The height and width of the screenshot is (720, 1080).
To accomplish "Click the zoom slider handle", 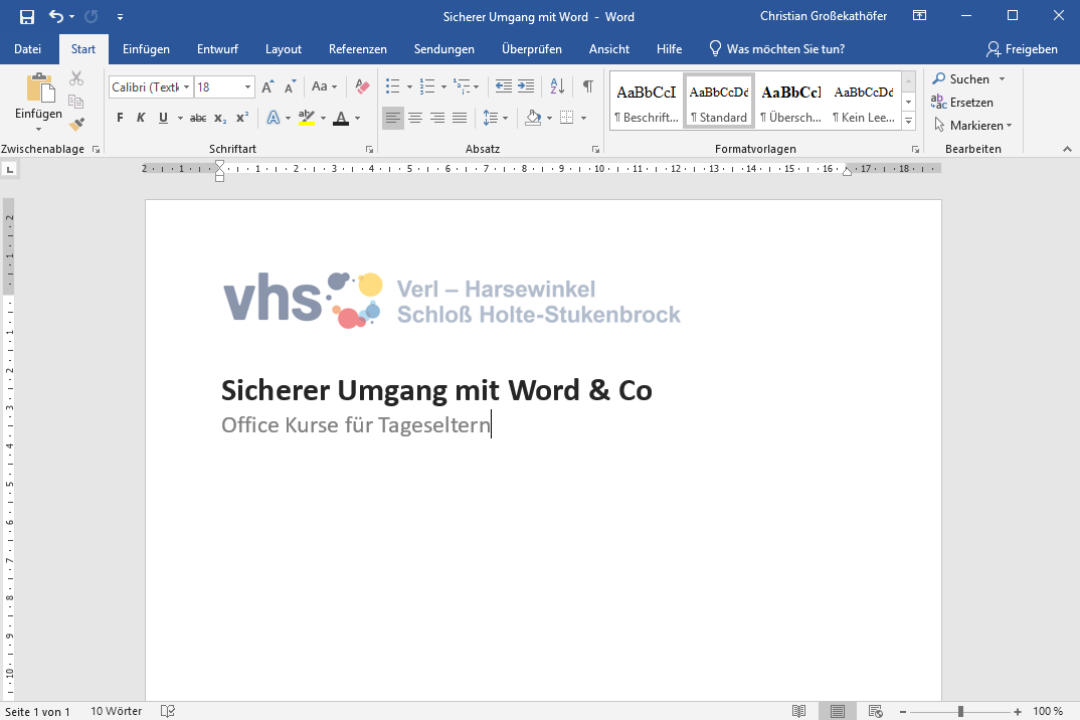I will (960, 711).
